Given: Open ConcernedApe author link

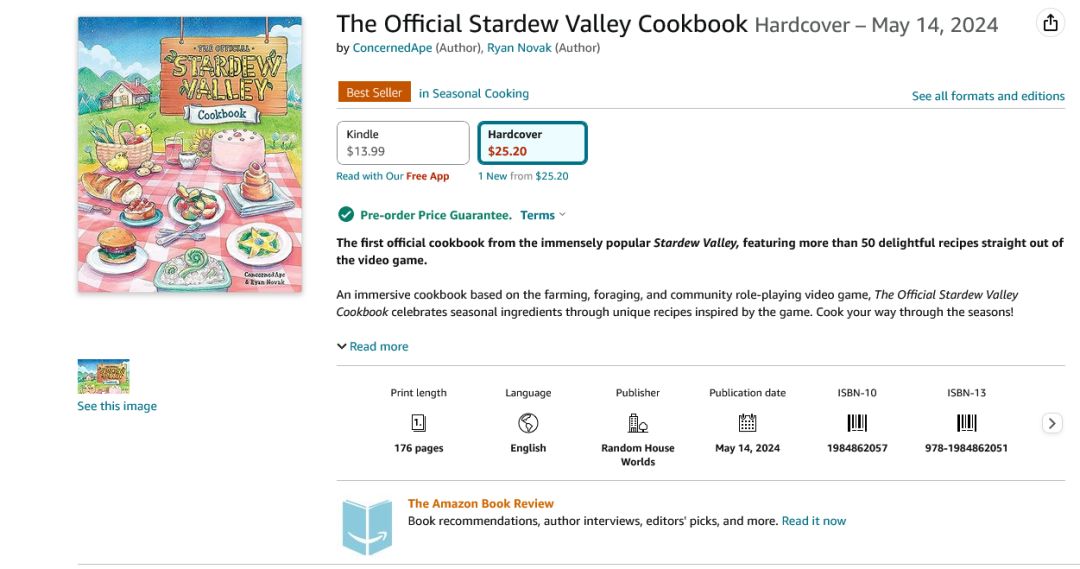Looking at the screenshot, I should 392,48.
